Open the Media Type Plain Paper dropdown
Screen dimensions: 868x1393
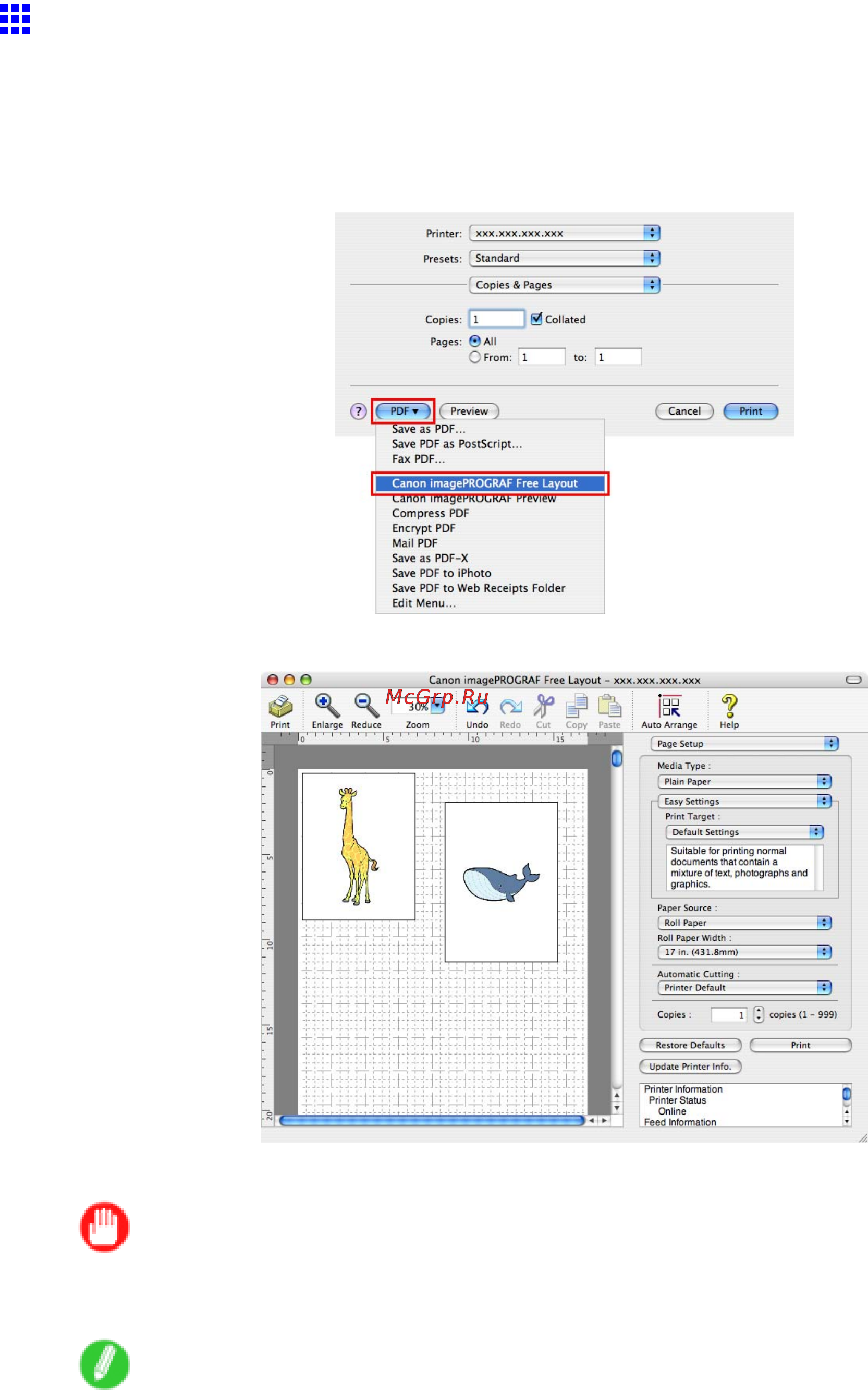coord(744,781)
